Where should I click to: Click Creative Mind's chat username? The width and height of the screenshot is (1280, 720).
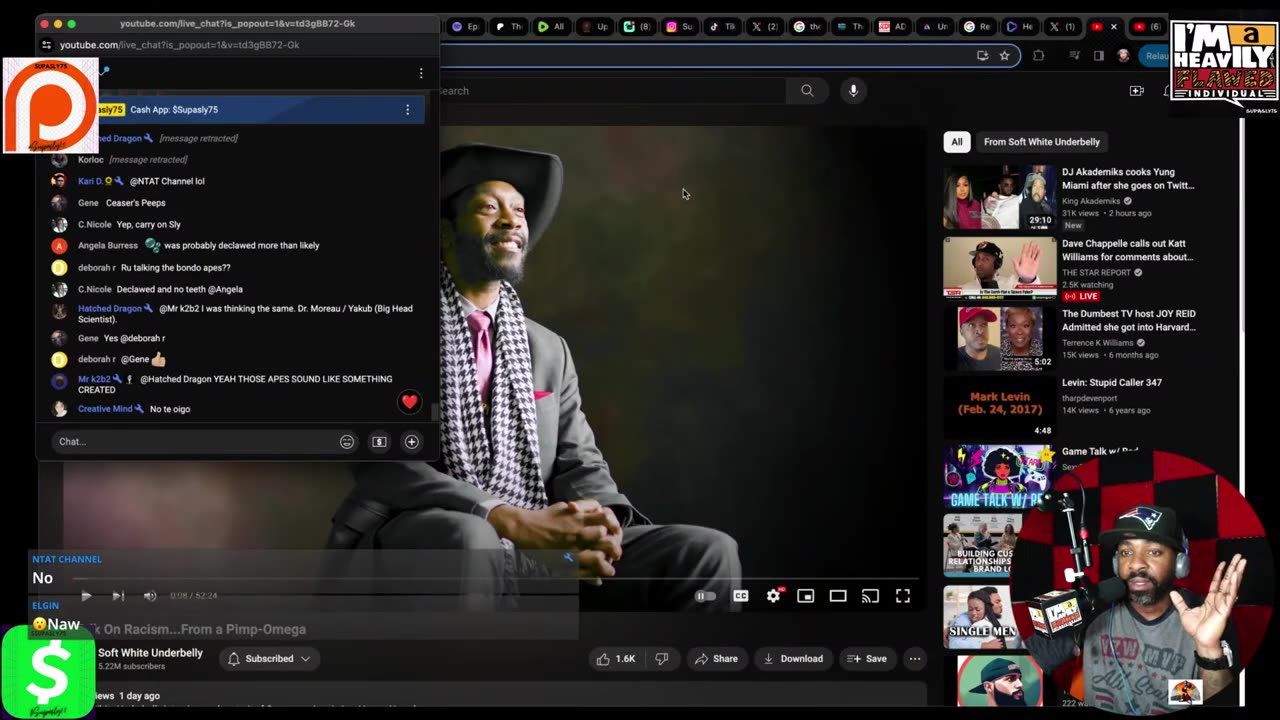(x=105, y=409)
